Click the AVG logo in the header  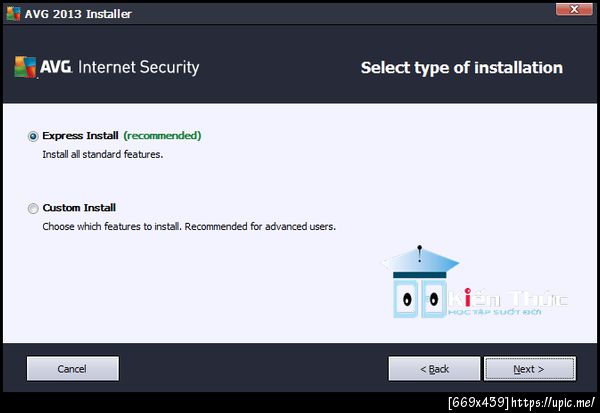pyautogui.click(x=40, y=68)
